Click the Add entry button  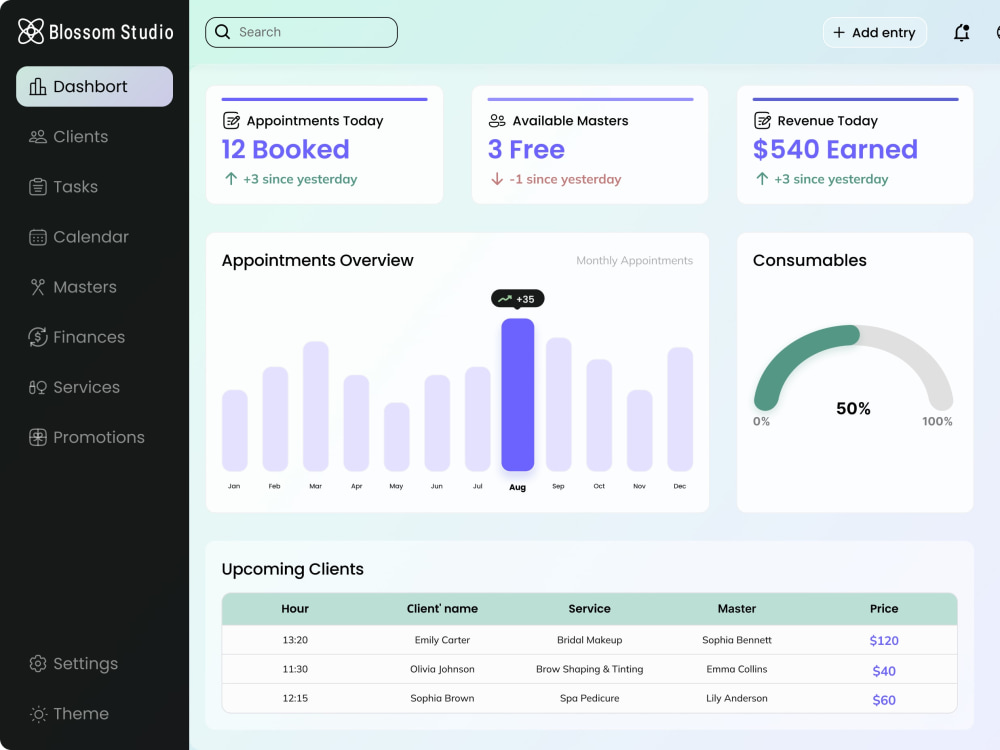[874, 33]
